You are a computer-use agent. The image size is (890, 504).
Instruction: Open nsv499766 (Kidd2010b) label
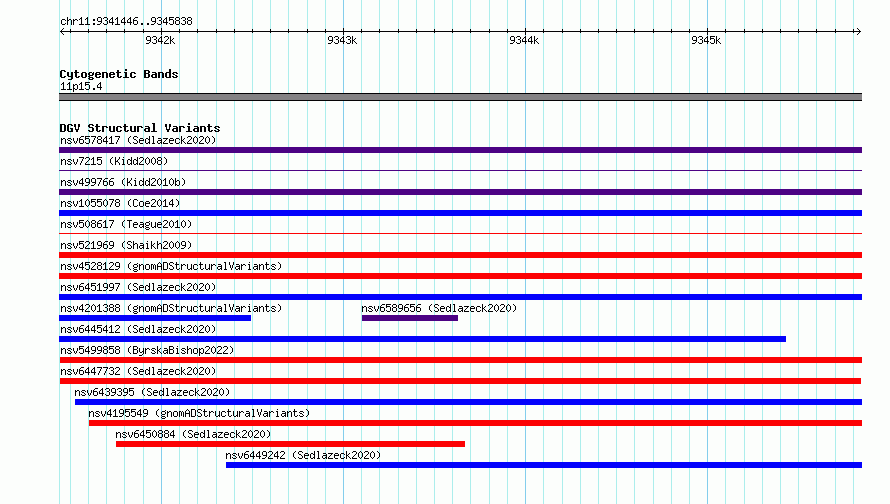123,182
